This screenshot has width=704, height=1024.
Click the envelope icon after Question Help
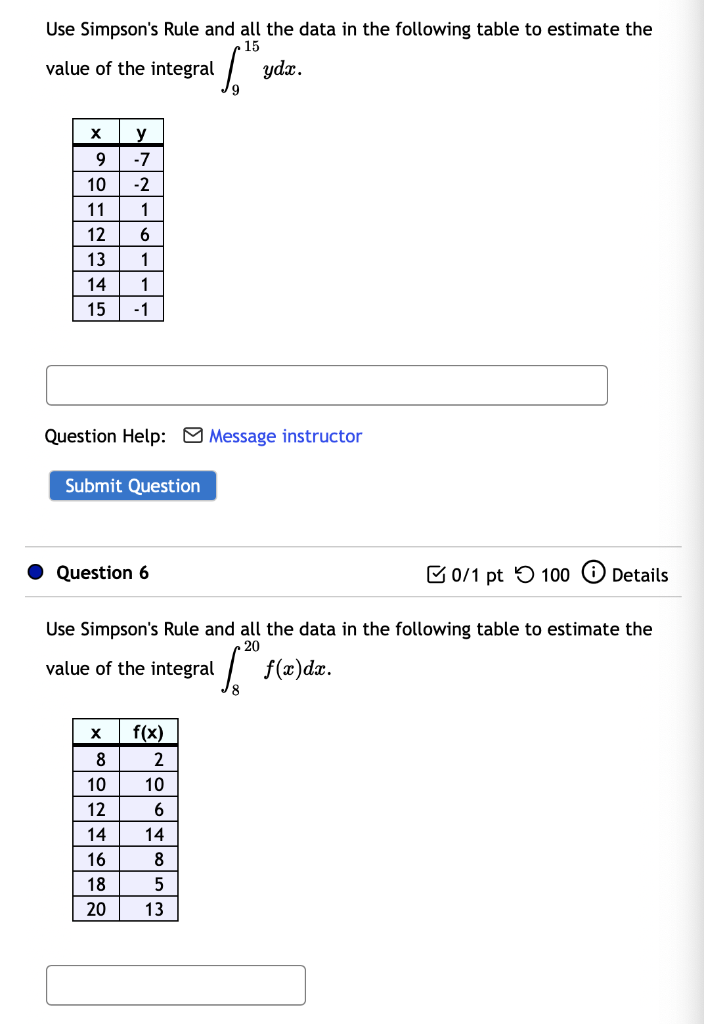pyautogui.click(x=192, y=435)
